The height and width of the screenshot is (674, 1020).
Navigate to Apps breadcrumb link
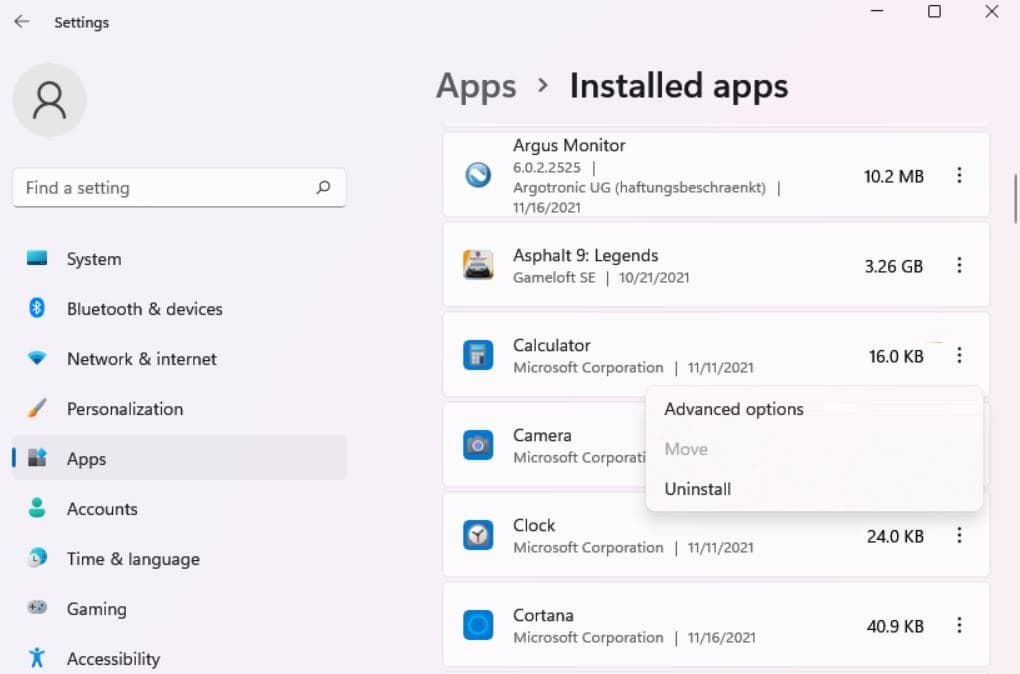pyautogui.click(x=476, y=86)
